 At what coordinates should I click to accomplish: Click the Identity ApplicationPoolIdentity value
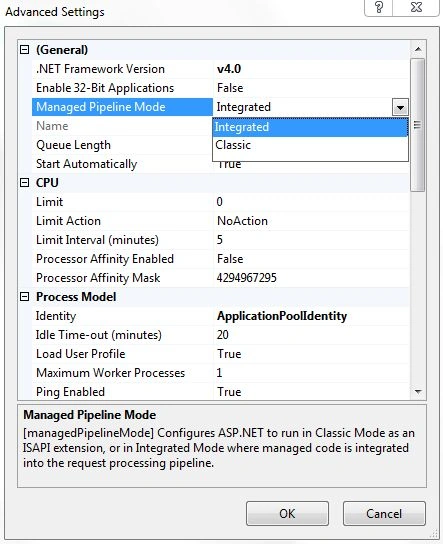tap(282, 316)
